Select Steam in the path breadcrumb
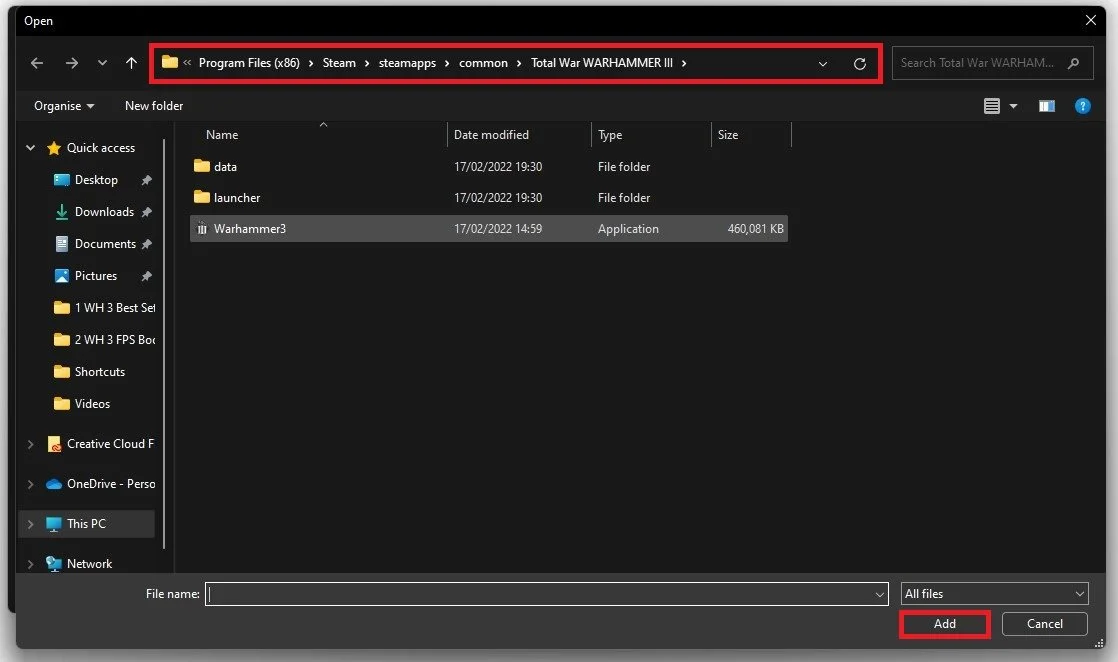This screenshot has width=1118, height=662. [x=339, y=63]
